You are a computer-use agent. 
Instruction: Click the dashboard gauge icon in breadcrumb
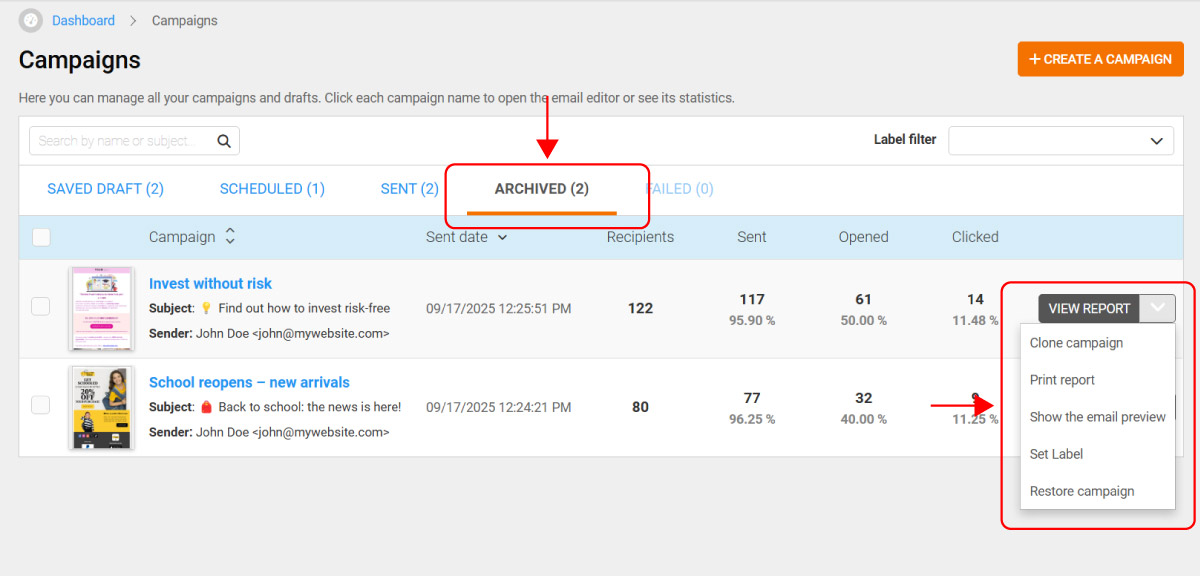(31, 20)
